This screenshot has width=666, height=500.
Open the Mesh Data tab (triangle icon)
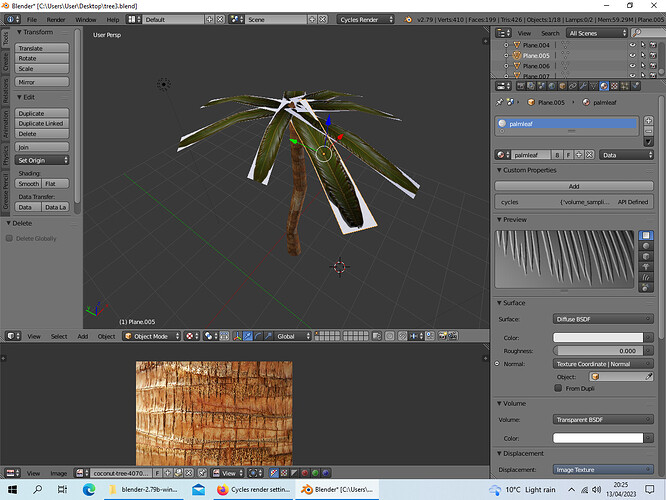593,86
